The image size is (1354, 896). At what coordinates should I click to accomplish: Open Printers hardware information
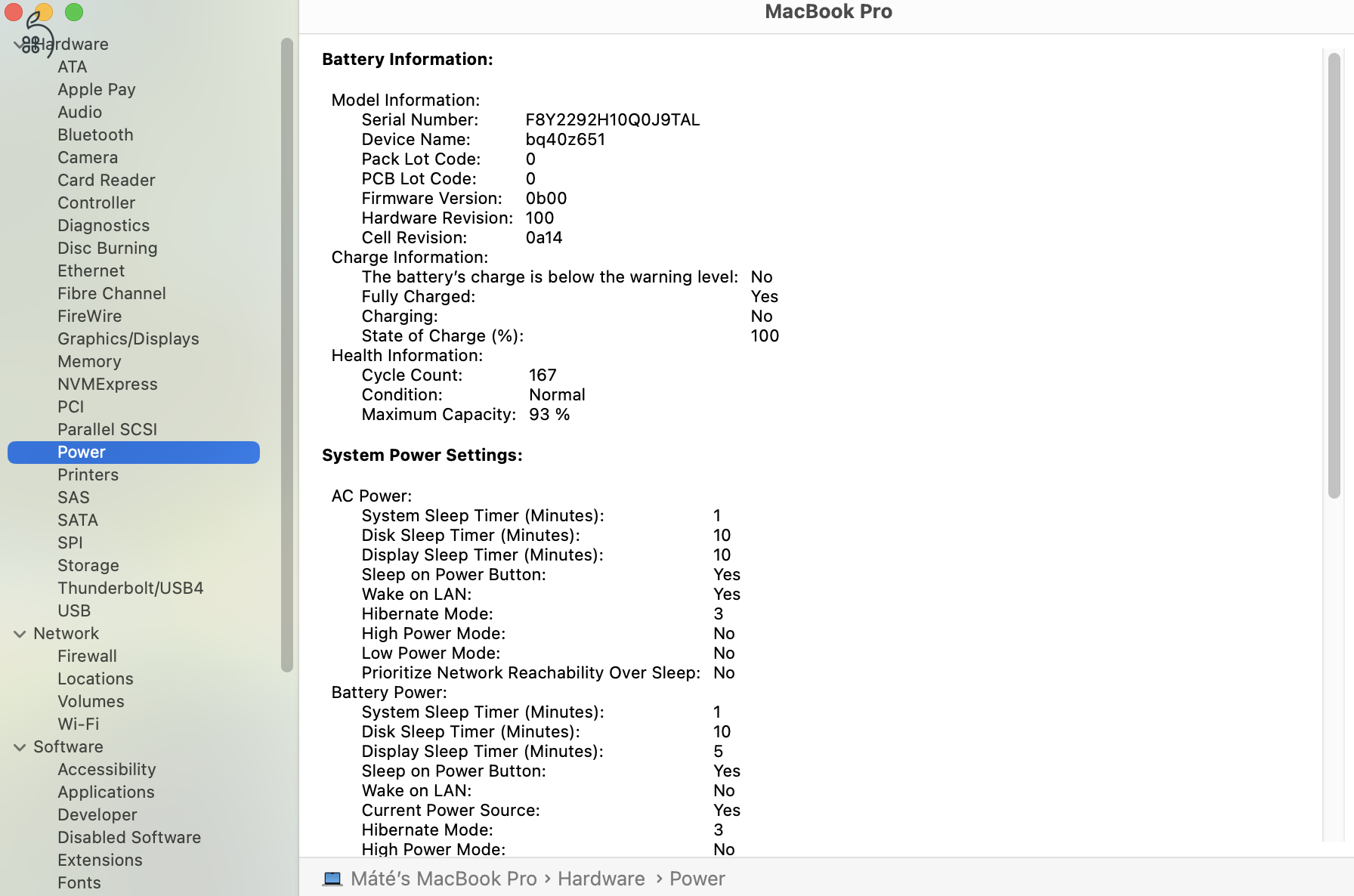(x=88, y=475)
